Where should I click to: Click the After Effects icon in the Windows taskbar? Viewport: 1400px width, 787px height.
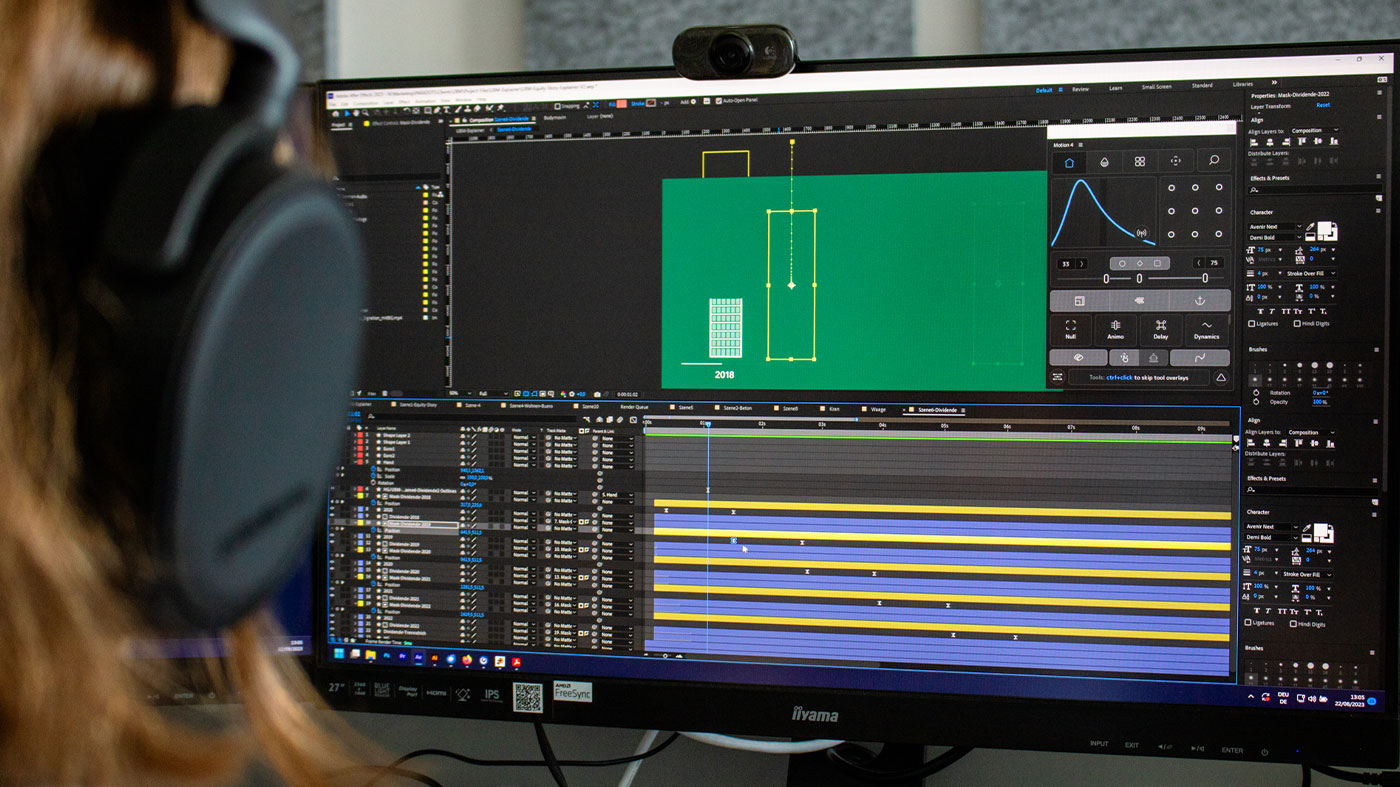click(419, 656)
